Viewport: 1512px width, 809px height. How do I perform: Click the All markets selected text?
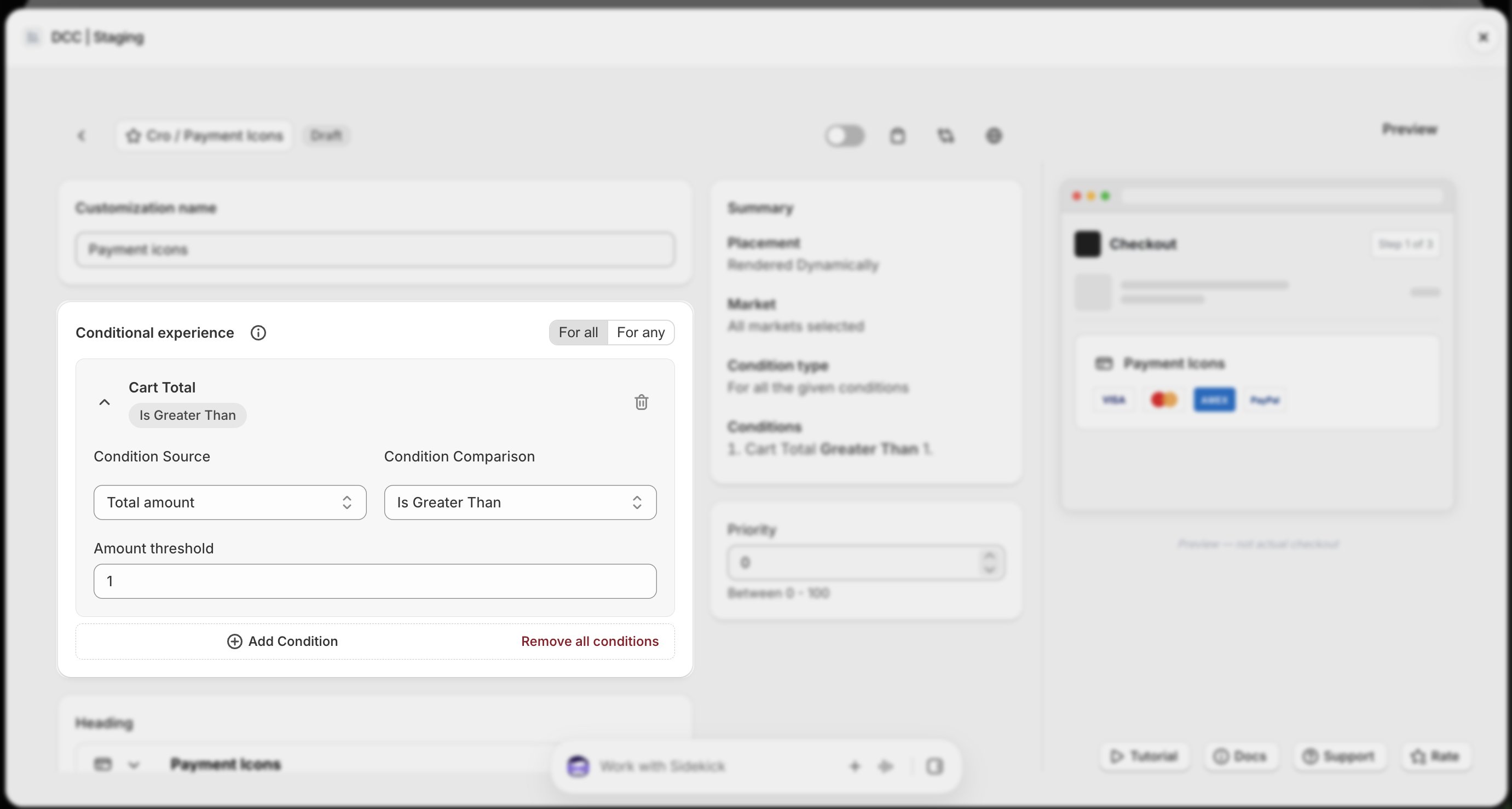(x=795, y=326)
